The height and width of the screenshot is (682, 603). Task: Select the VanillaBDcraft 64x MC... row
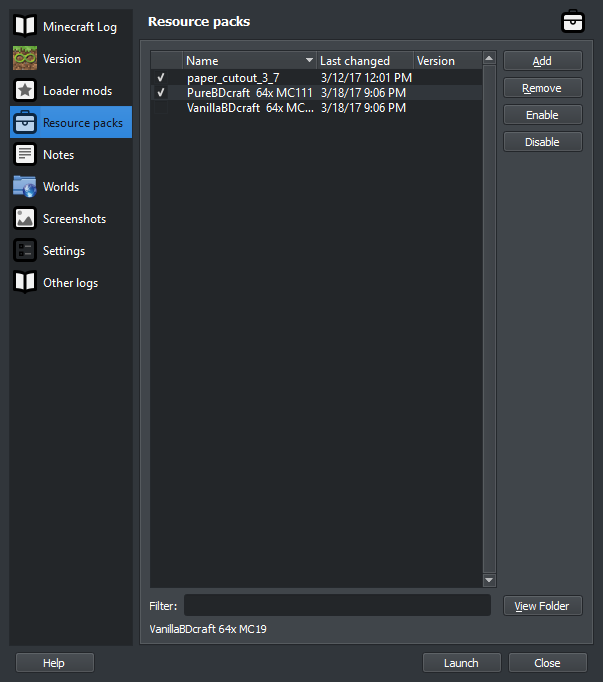pyautogui.click(x=316, y=108)
